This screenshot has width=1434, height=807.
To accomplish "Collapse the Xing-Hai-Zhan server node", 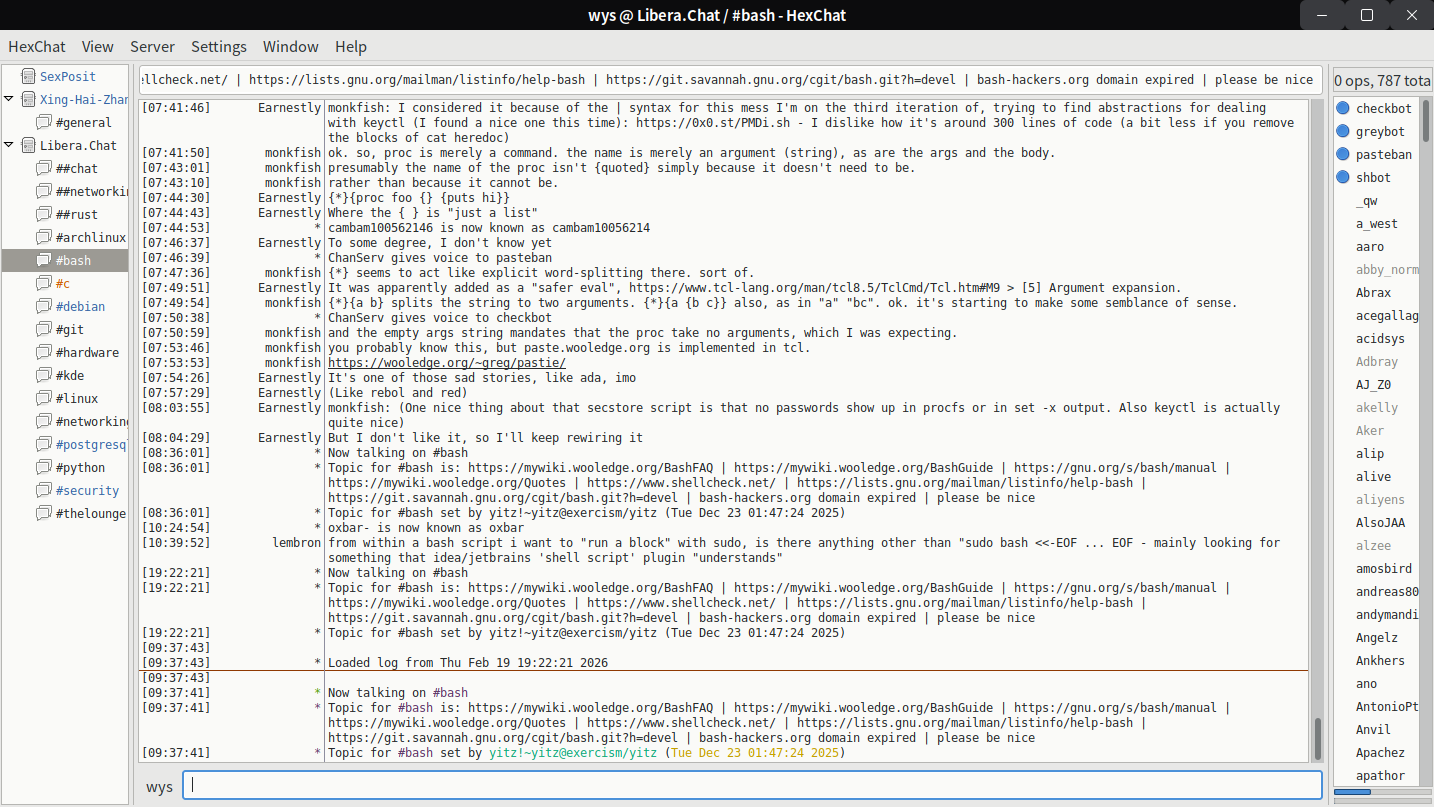I will [9, 99].
